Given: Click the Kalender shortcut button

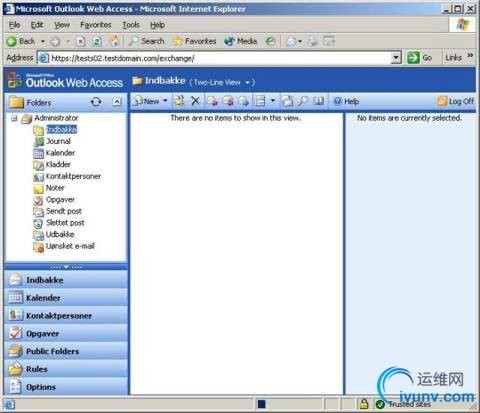Looking at the screenshot, I should (66, 298).
